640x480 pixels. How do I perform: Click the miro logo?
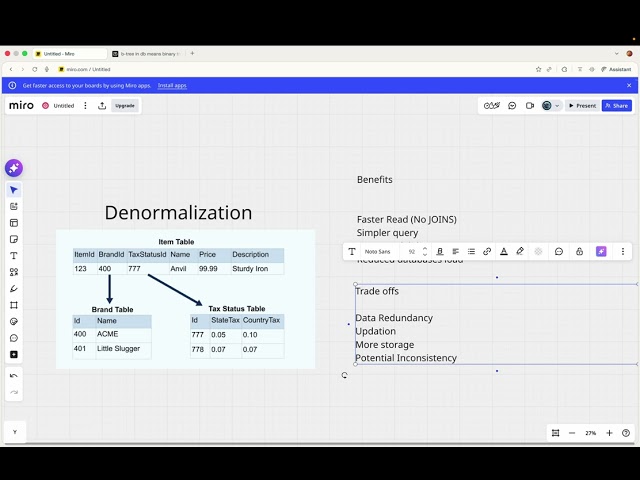point(21,105)
